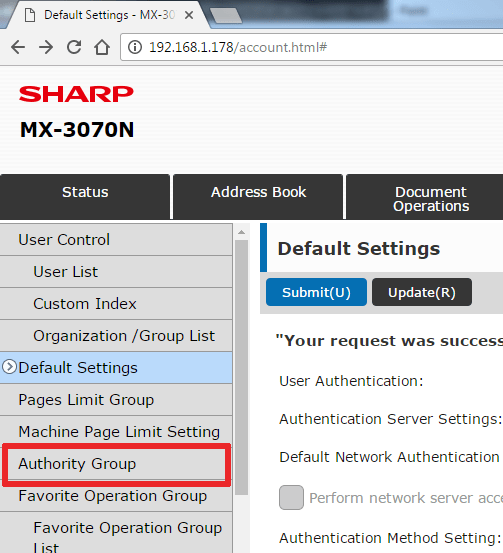The height and width of the screenshot is (553, 503).
Task: Click the User Authentication label
Action: click(351, 381)
